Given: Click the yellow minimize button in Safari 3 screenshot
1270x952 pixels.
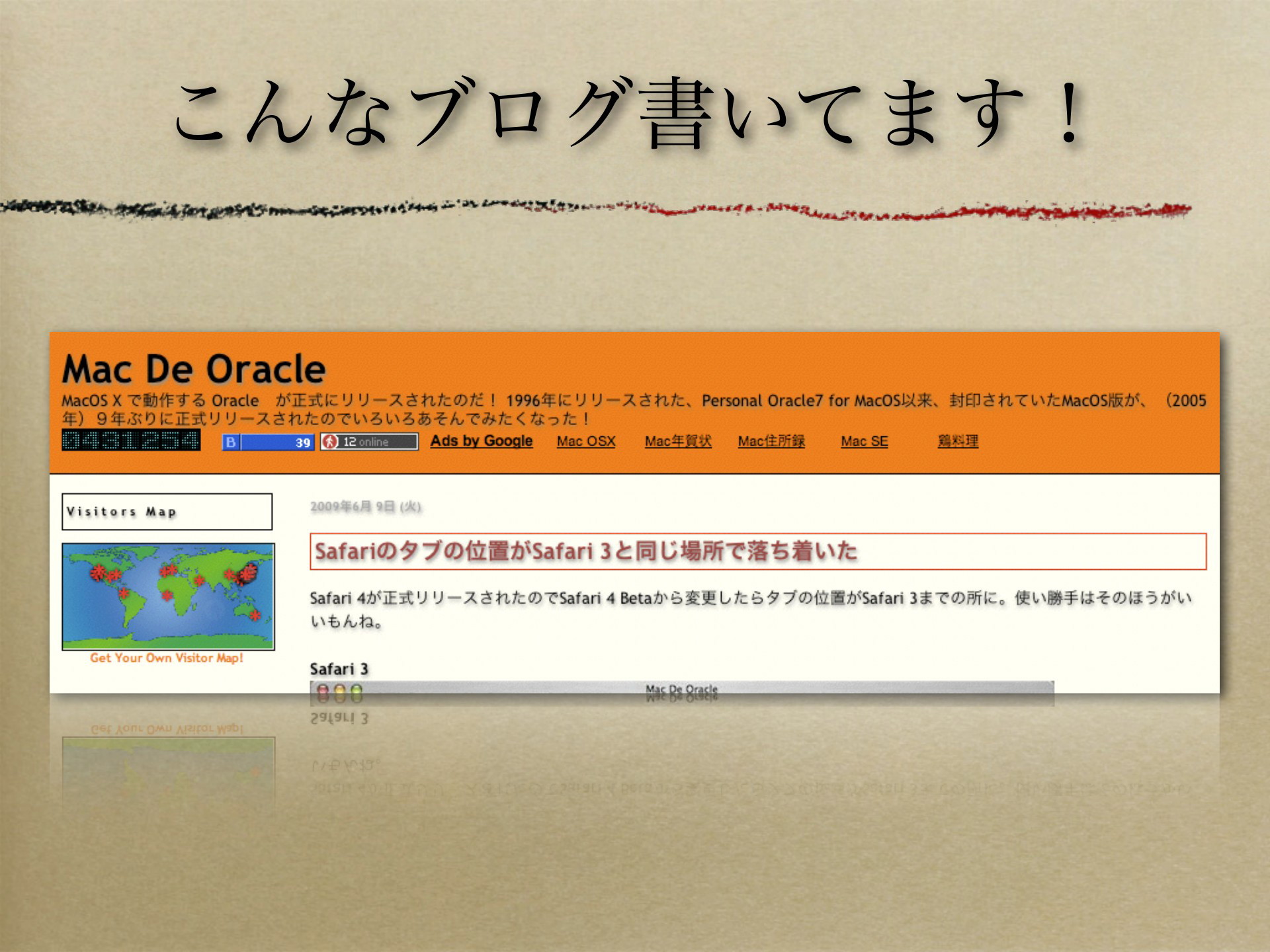Looking at the screenshot, I should (339, 691).
